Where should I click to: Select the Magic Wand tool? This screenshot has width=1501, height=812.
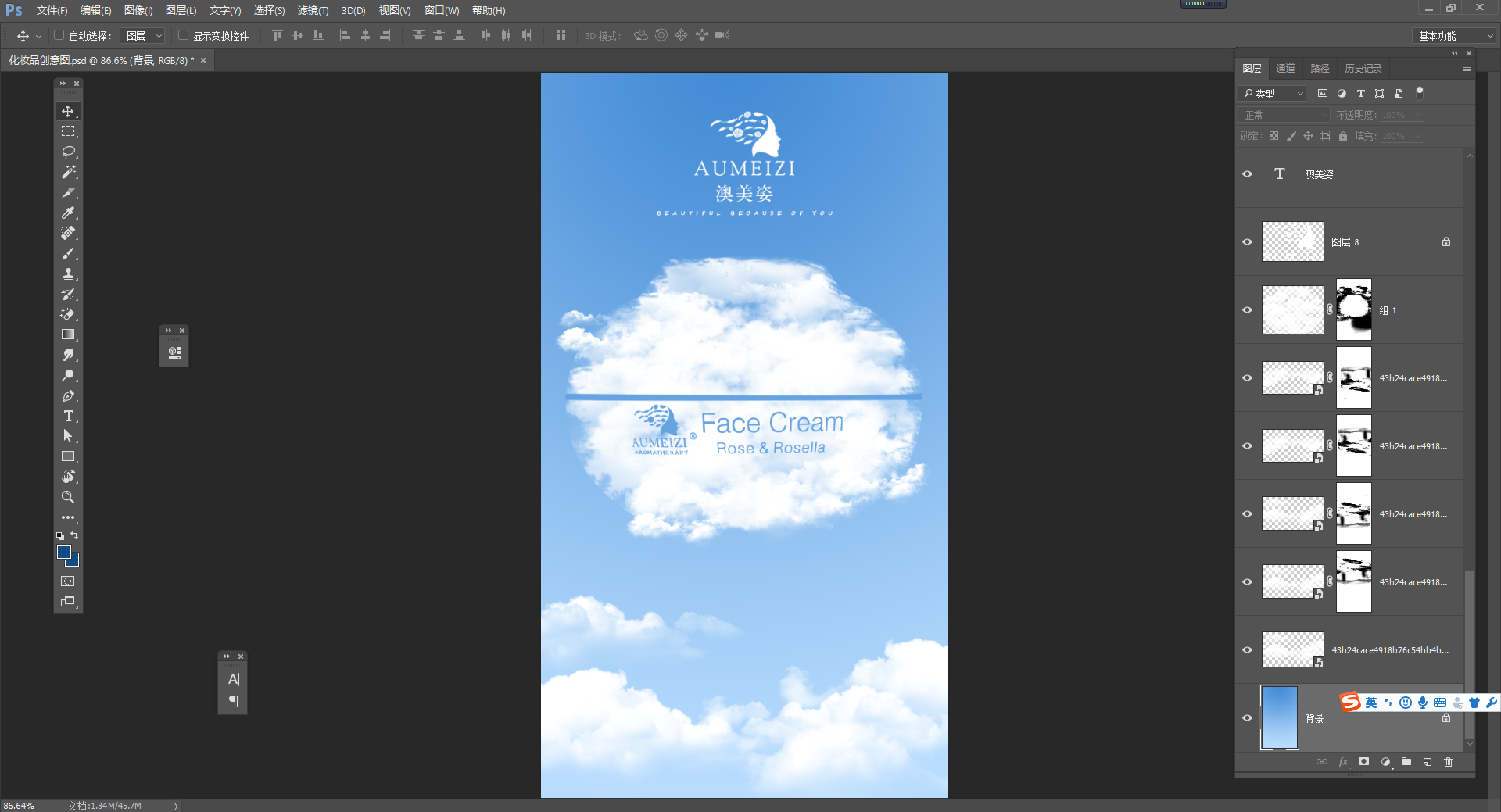[68, 172]
